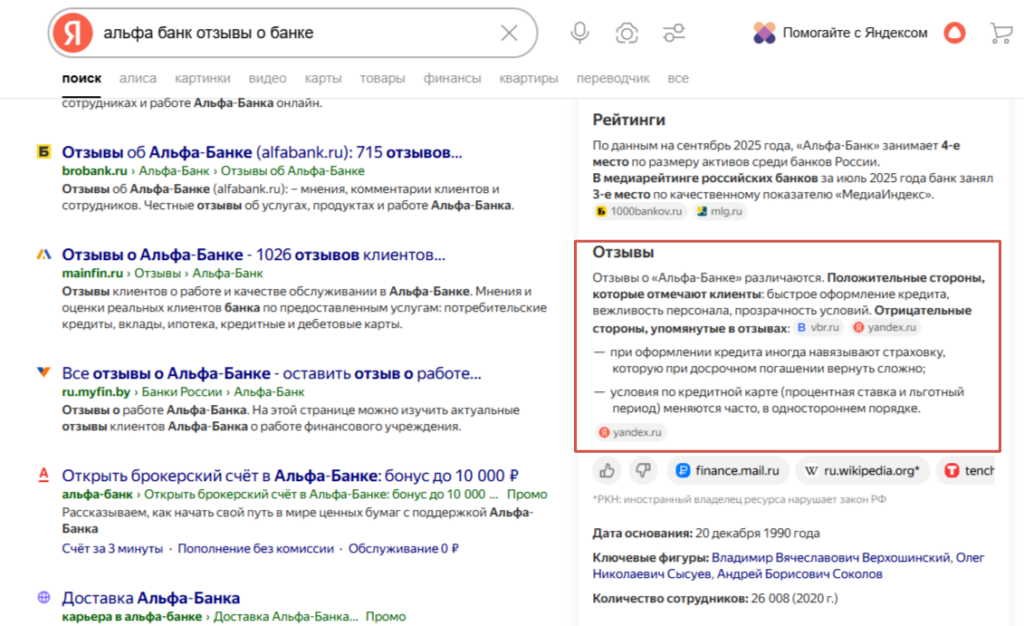Launch Alice assistant via the red orb icon
1024x626 pixels.
[x=954, y=32]
